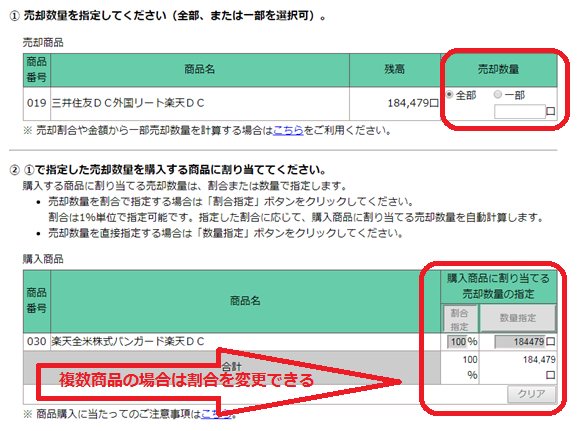This screenshot has height=431, width=577.
Task: Click the 商品名 header in 購入商品 table
Action: pyautogui.click(x=245, y=301)
